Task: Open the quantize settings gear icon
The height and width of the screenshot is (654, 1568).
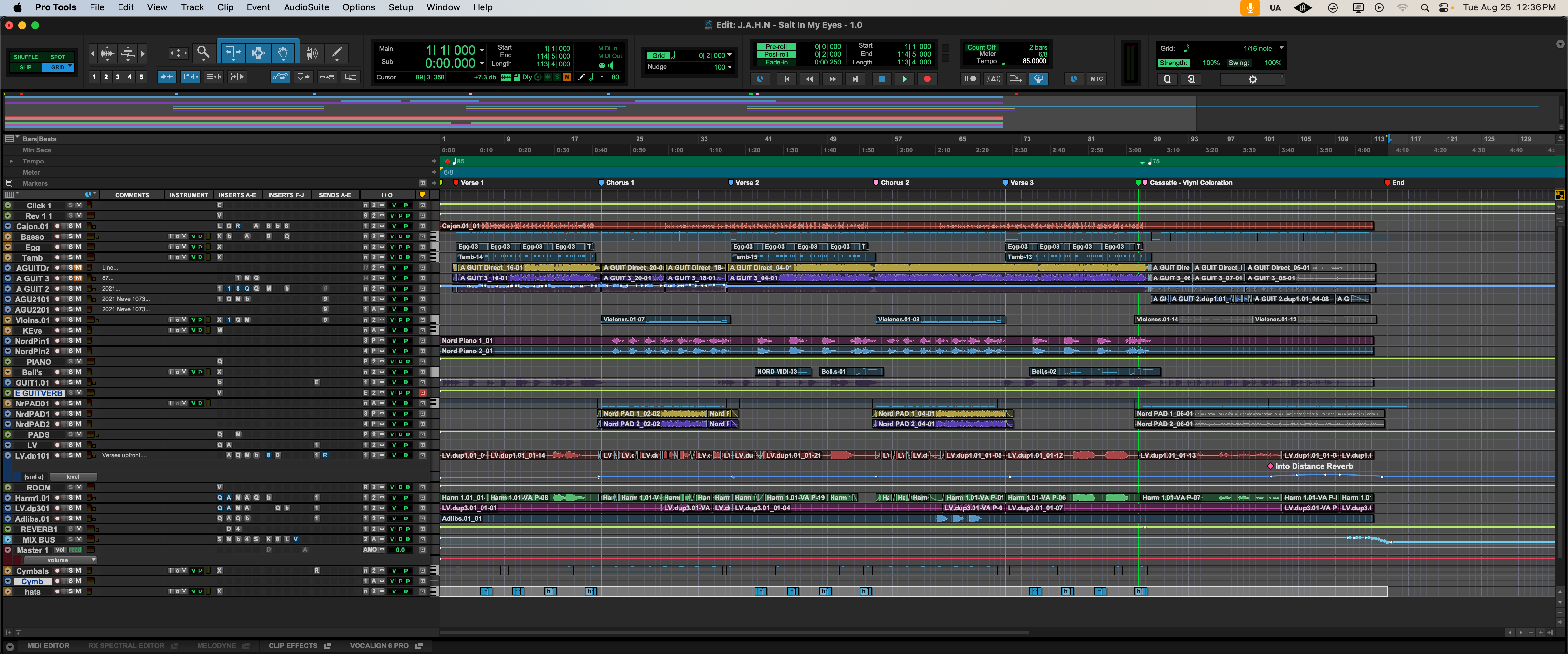Action: [x=1253, y=80]
